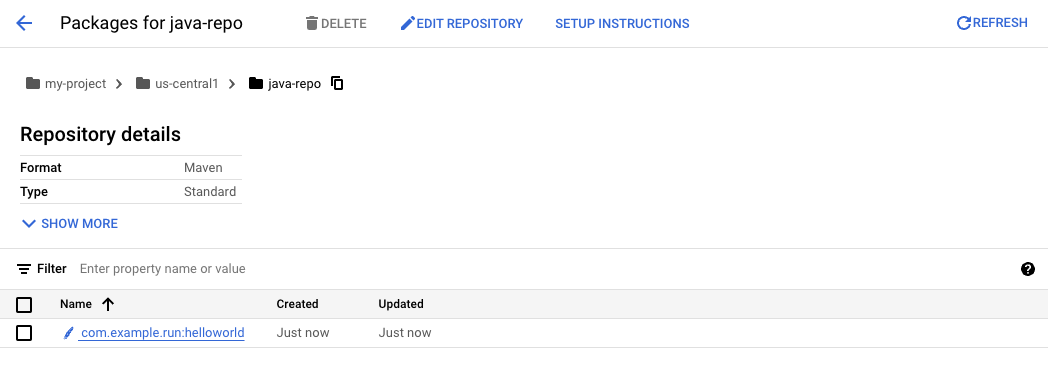The image size is (1048, 384).
Task: Click the Delete trash icon
Action: point(311,23)
